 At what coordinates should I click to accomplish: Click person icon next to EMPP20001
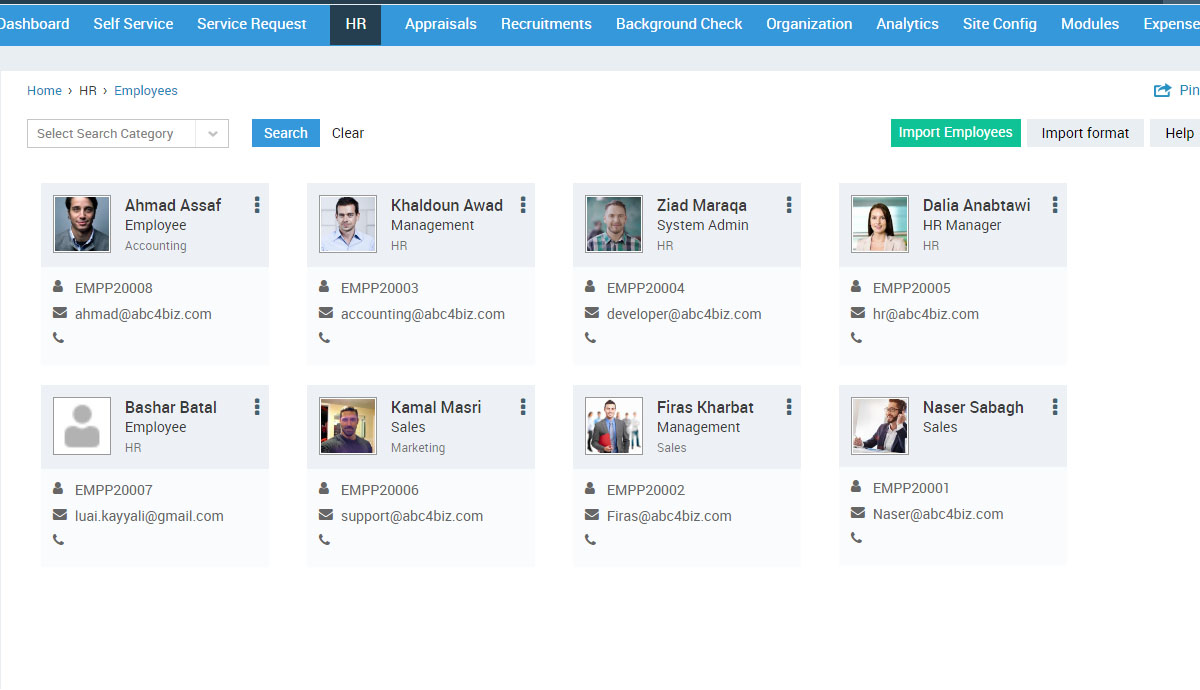(857, 487)
